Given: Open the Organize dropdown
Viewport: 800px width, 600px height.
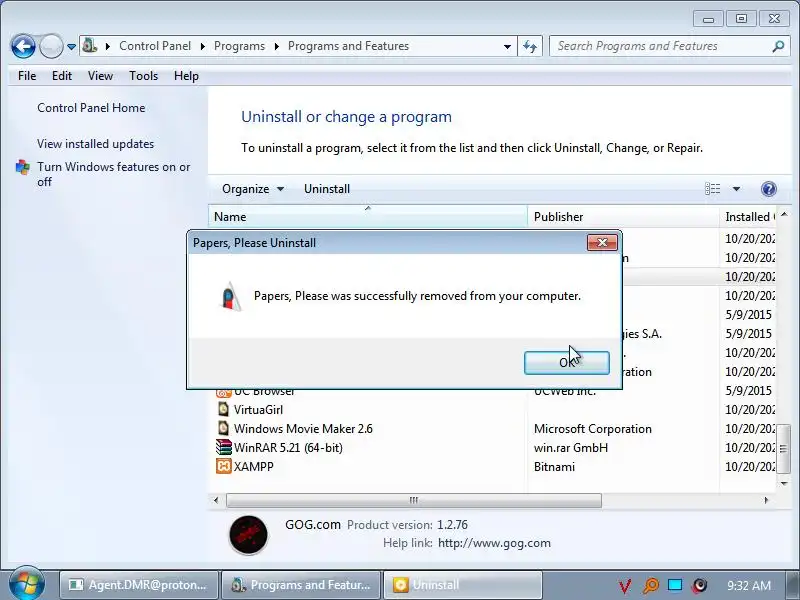Looking at the screenshot, I should point(253,189).
